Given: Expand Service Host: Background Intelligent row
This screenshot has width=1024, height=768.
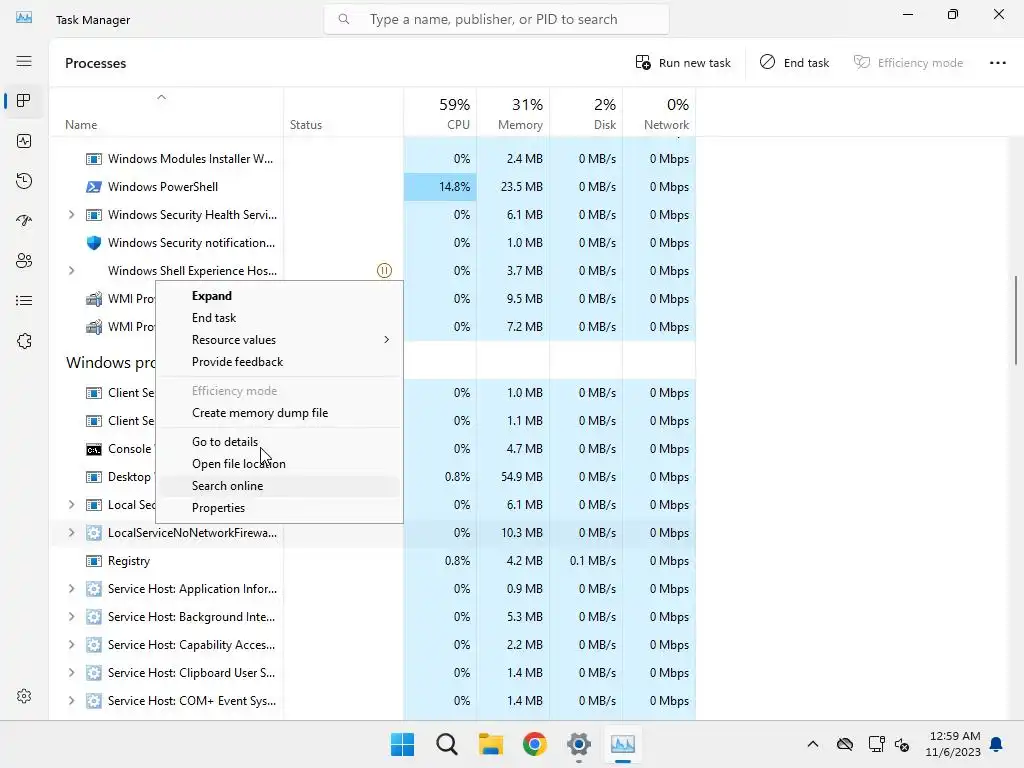Looking at the screenshot, I should tap(71, 617).
